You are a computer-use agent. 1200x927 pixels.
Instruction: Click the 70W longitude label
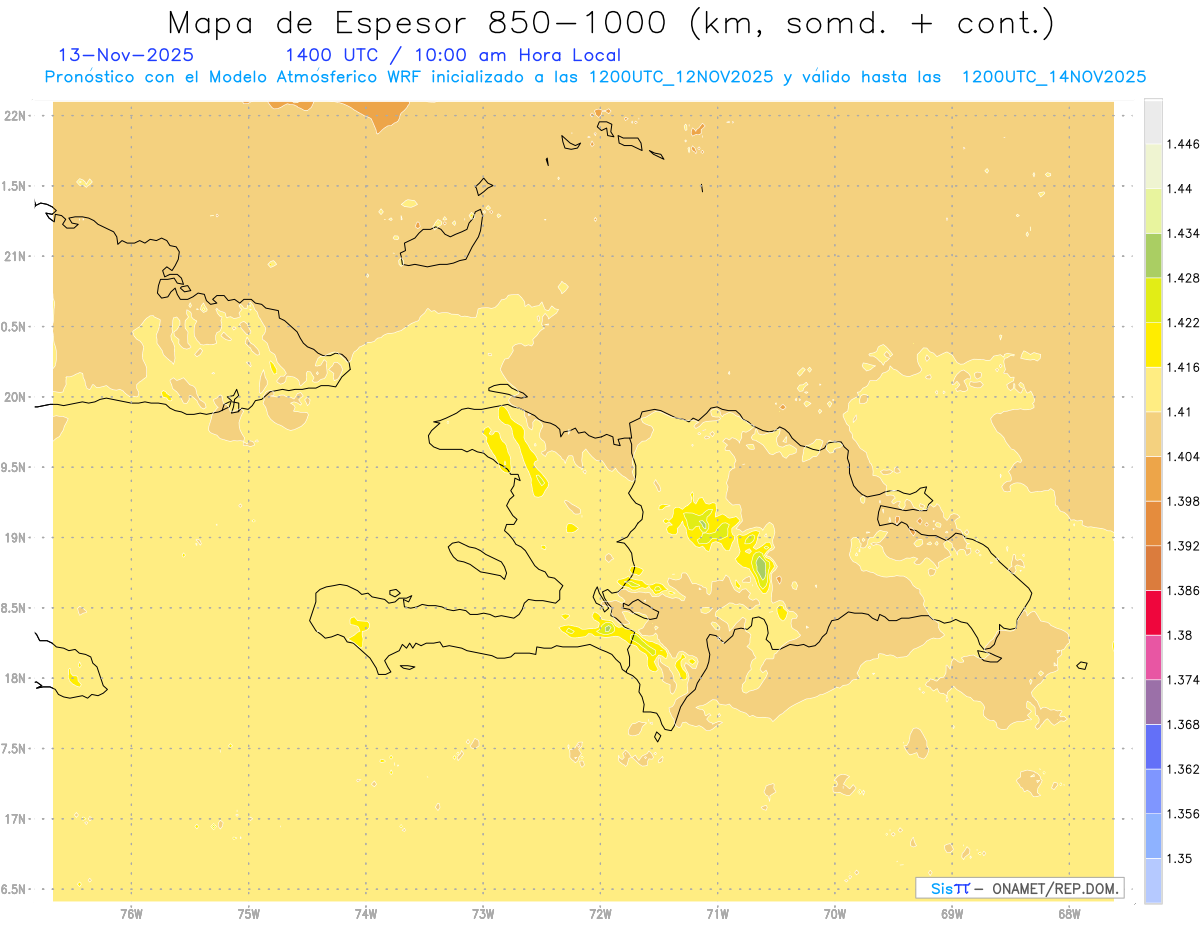coord(835,914)
